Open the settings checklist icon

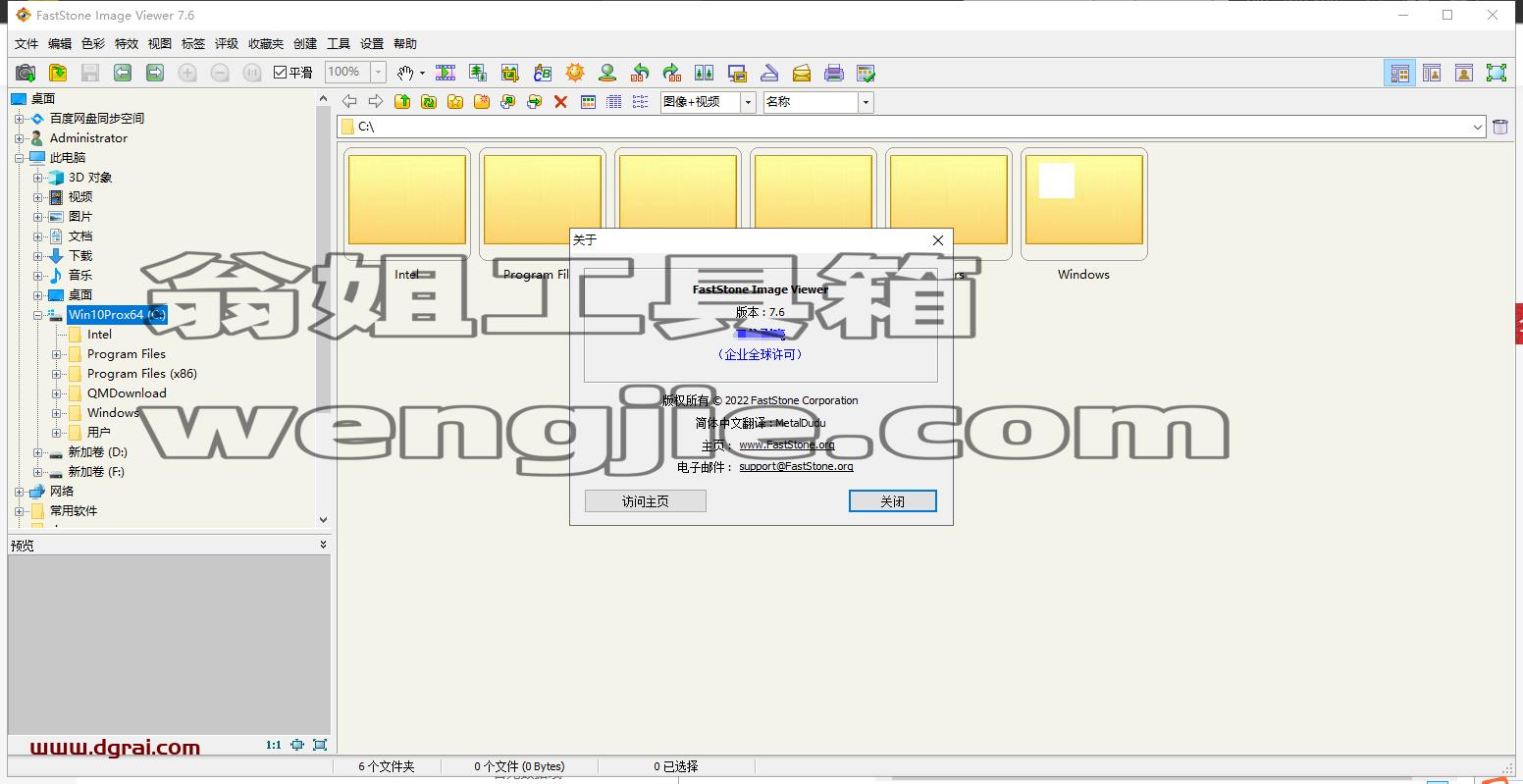click(866, 73)
